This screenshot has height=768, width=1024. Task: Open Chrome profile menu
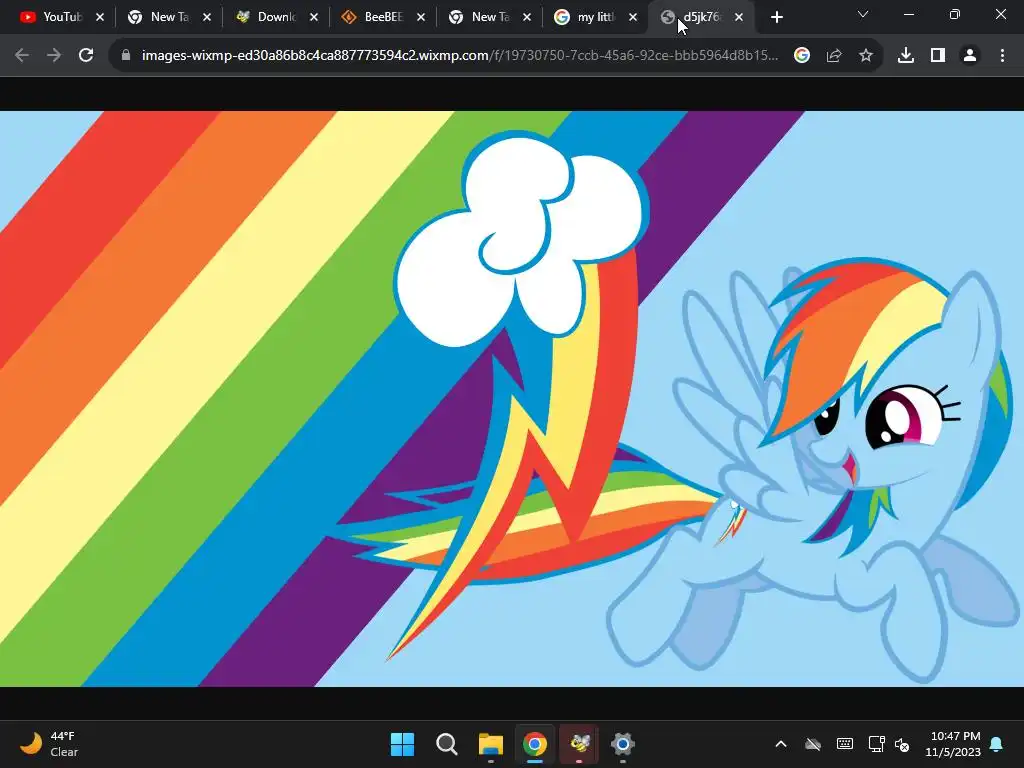click(x=970, y=56)
